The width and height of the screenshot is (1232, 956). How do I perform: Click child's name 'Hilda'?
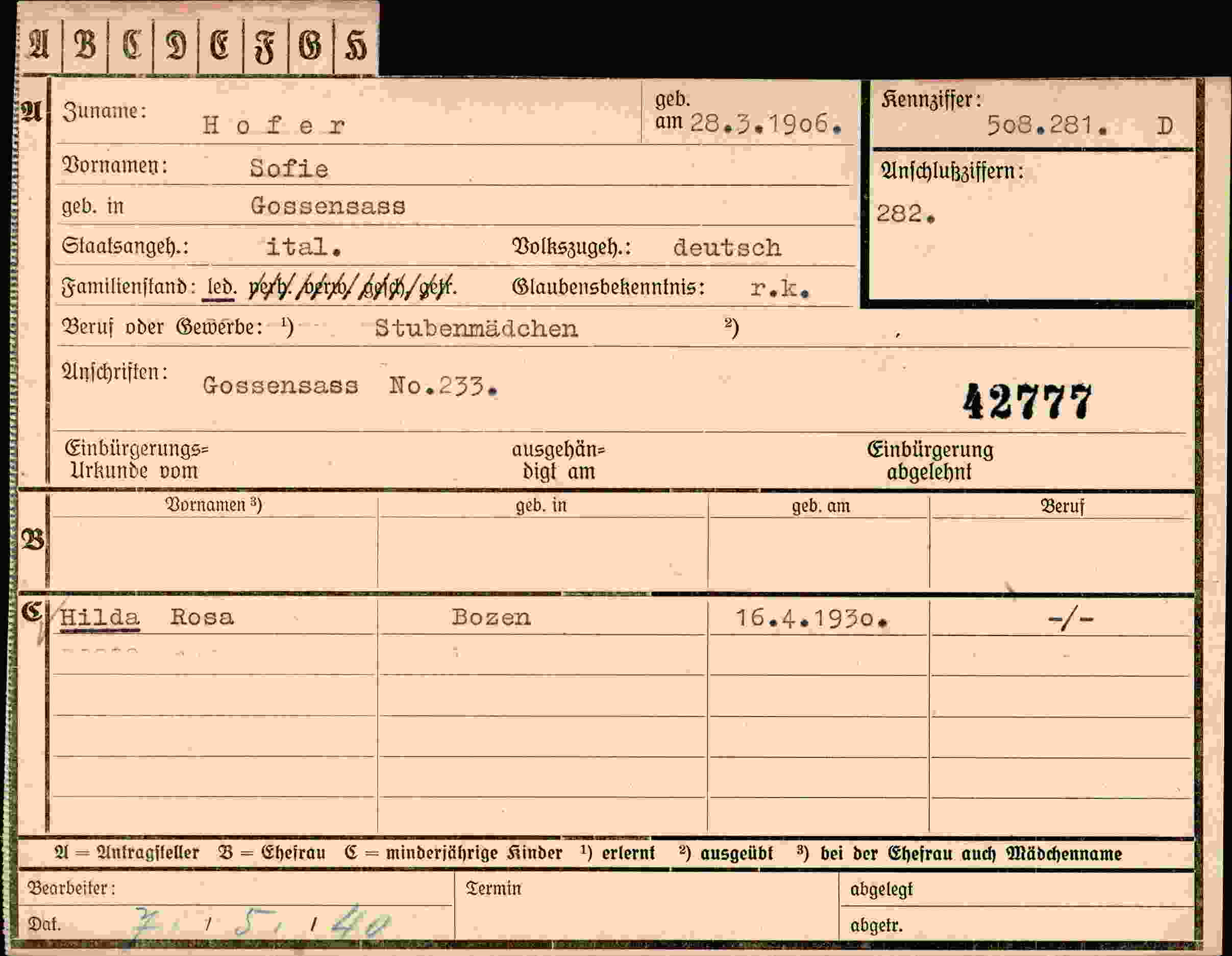point(100,617)
